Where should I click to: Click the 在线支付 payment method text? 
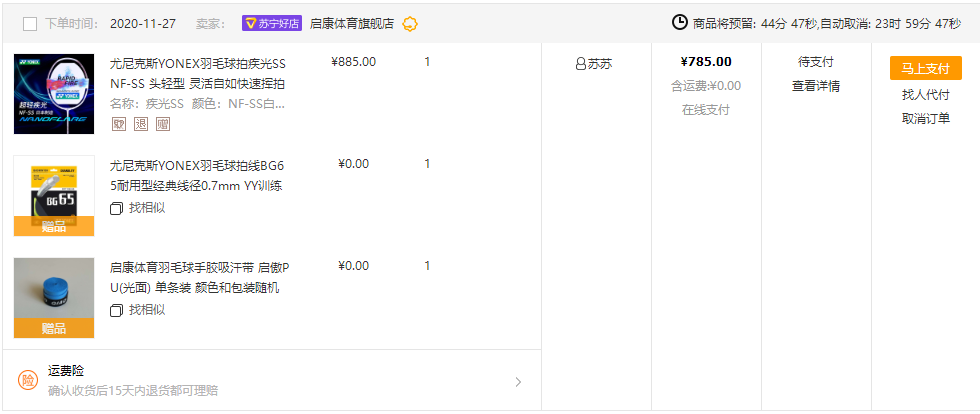point(706,110)
